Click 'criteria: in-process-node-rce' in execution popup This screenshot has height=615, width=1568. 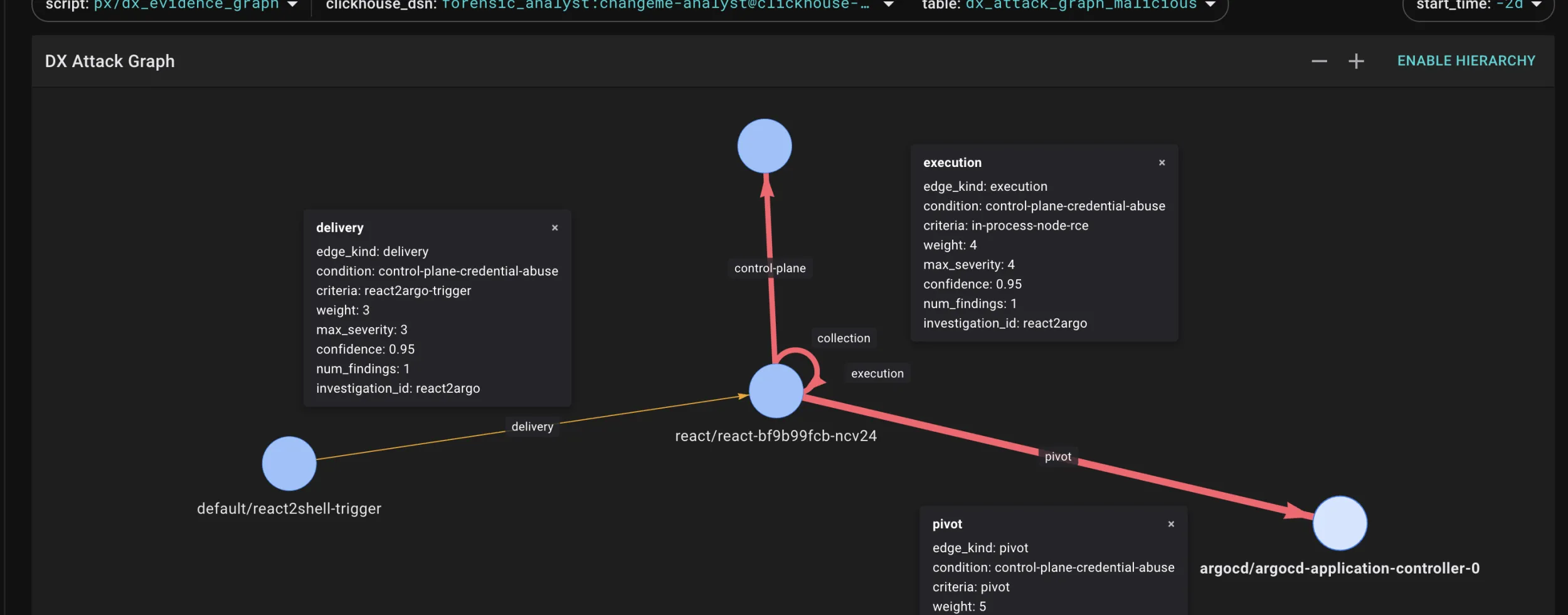tap(1006, 225)
